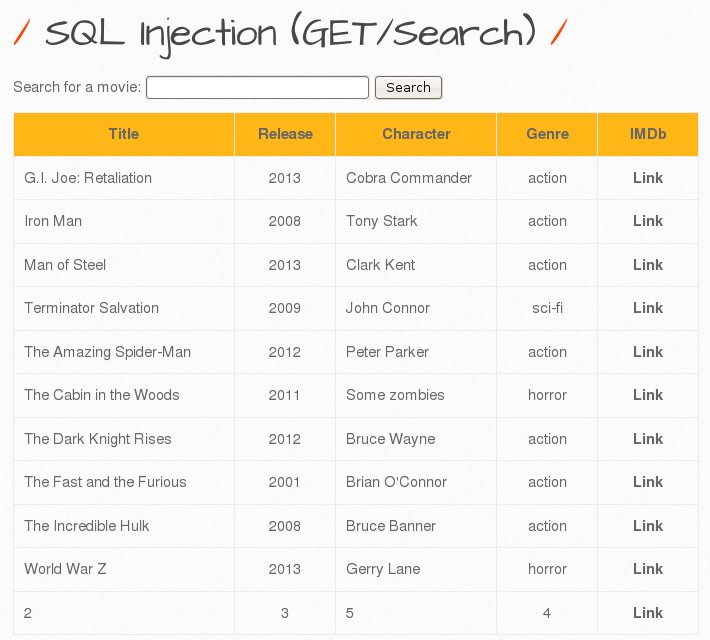Select the title 'Terminator Salvation'
The width and height of the screenshot is (710, 640).
click(91, 308)
